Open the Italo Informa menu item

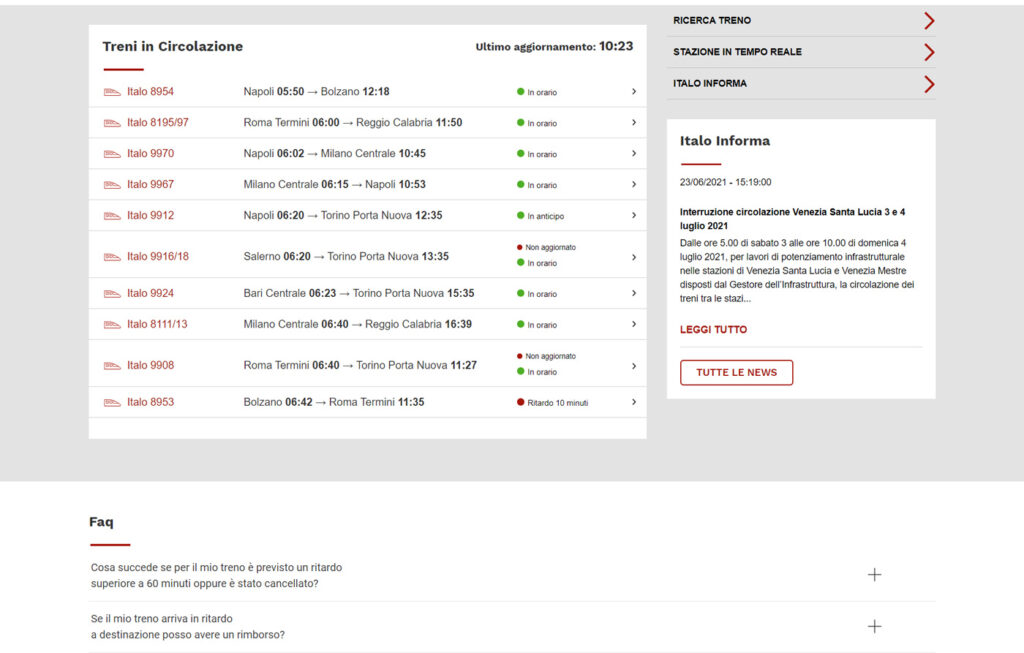[801, 84]
